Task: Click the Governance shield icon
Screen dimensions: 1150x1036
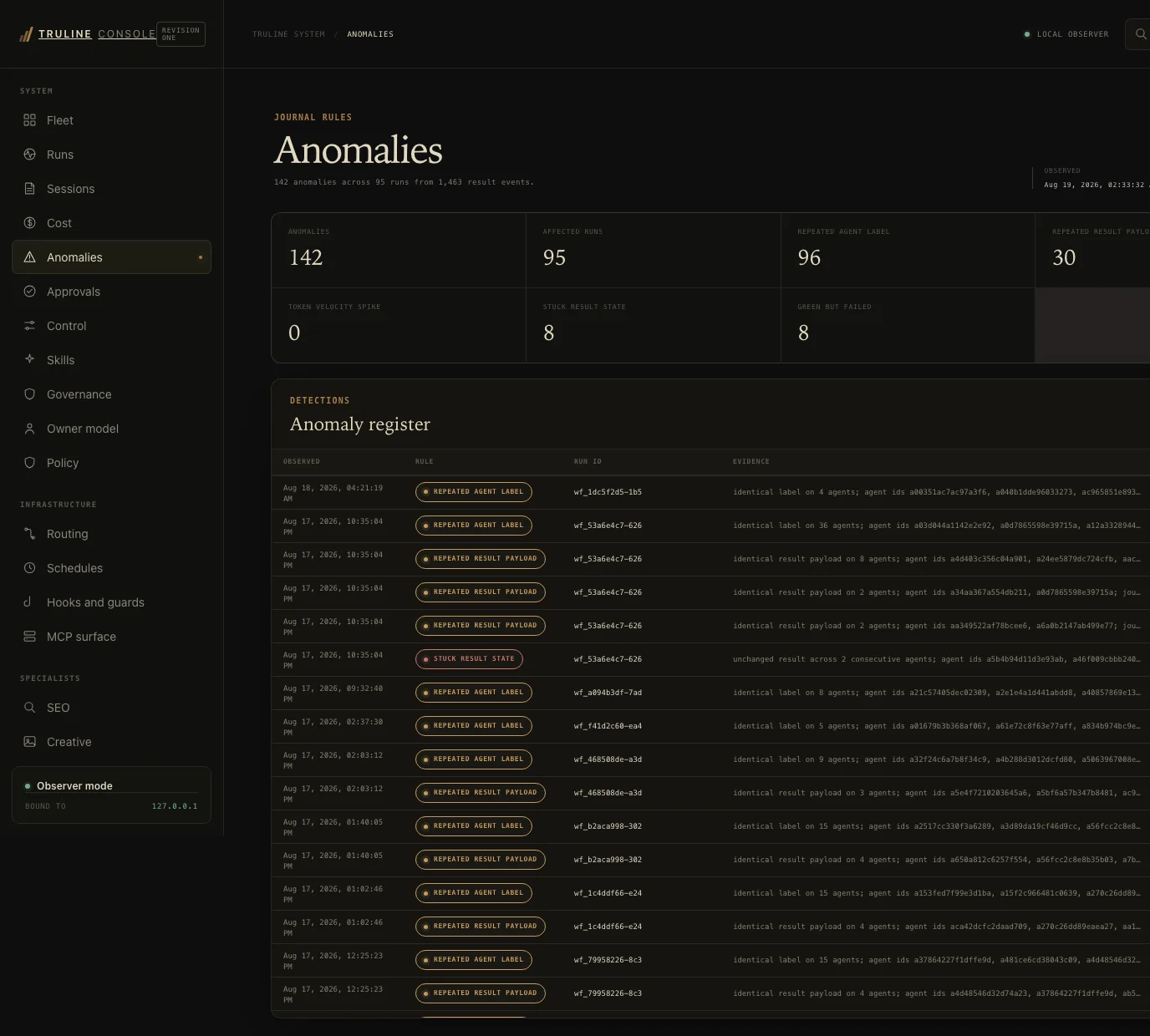Action: pos(30,394)
